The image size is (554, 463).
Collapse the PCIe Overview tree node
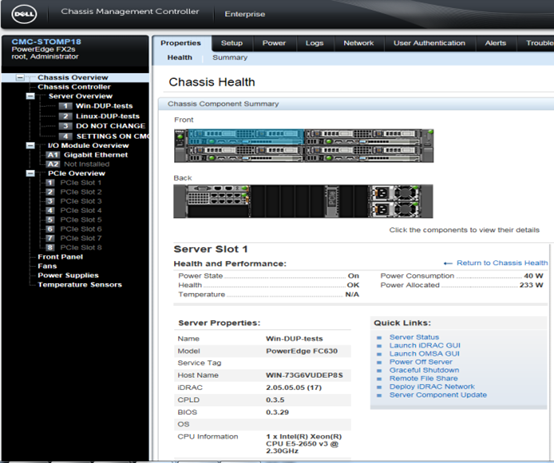(30, 173)
